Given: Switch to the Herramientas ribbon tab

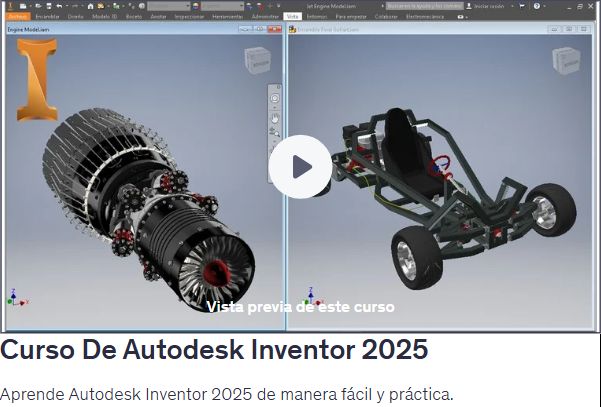Looking at the screenshot, I should (x=228, y=16).
